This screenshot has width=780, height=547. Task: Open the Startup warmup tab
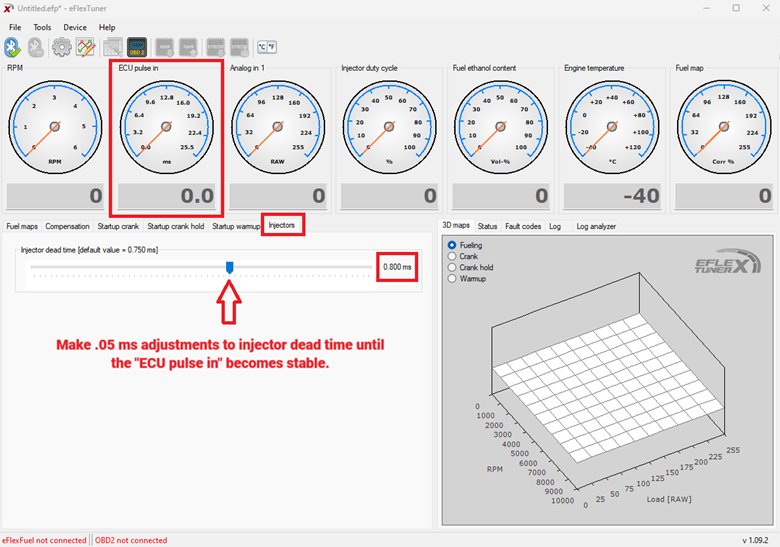[x=236, y=226]
